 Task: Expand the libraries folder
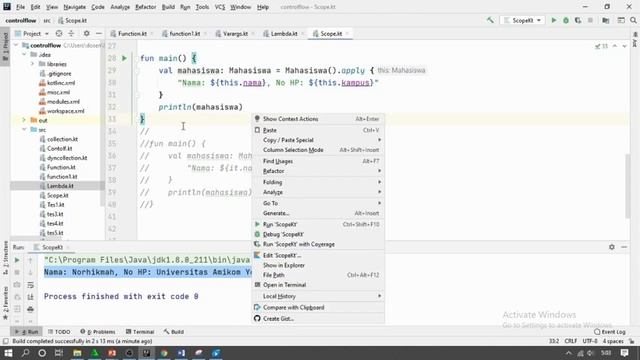pos(32,64)
